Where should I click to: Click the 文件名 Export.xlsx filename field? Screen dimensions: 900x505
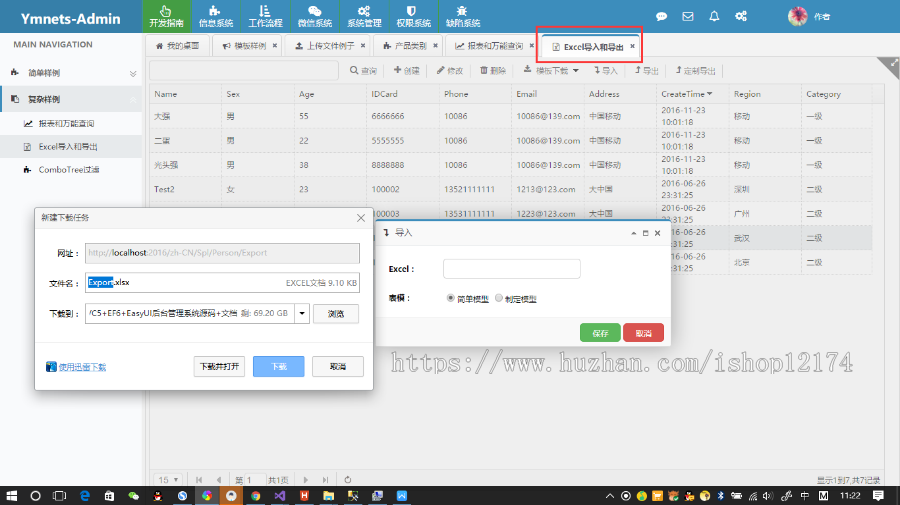coord(222,282)
